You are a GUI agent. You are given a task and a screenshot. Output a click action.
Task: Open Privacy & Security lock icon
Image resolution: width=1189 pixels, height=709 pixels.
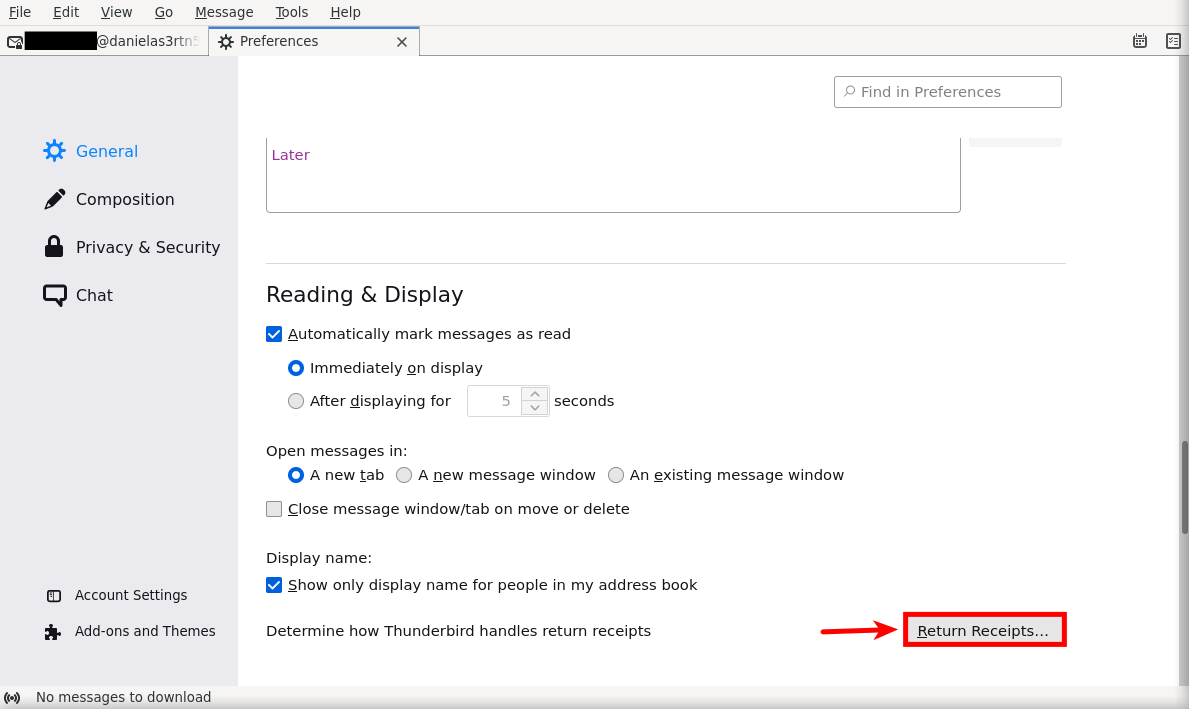click(54, 247)
